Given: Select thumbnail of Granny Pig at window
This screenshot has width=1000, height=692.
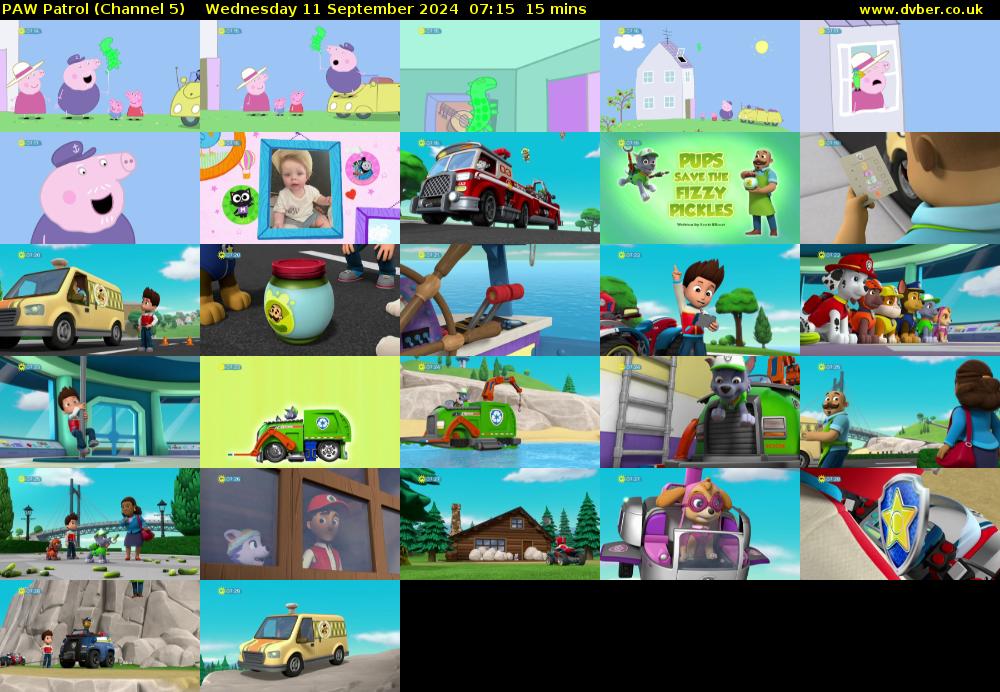Looking at the screenshot, I should (x=900, y=76).
